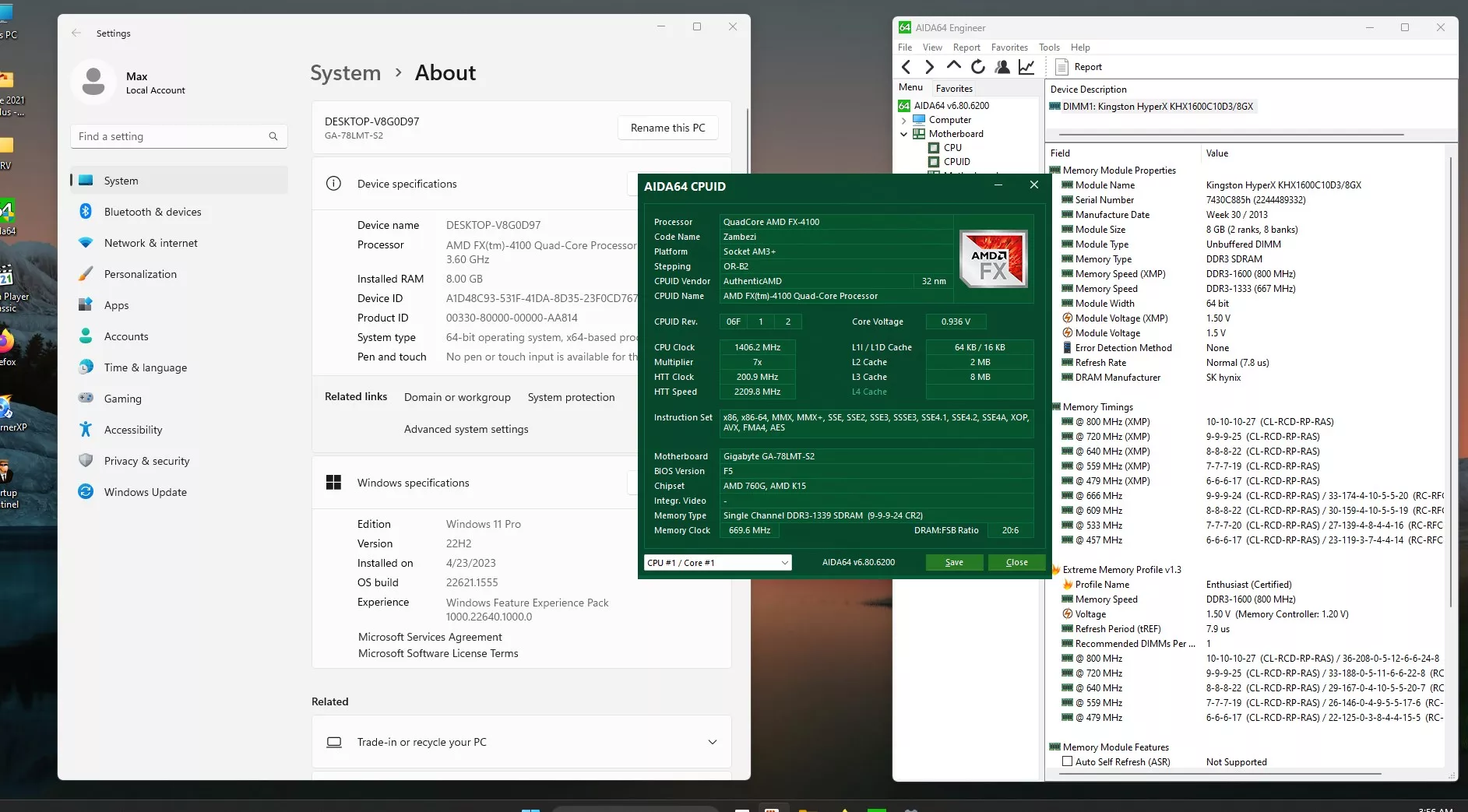This screenshot has height=812, width=1468.
Task: Refresh the AIDA64 page
Action: [x=978, y=67]
